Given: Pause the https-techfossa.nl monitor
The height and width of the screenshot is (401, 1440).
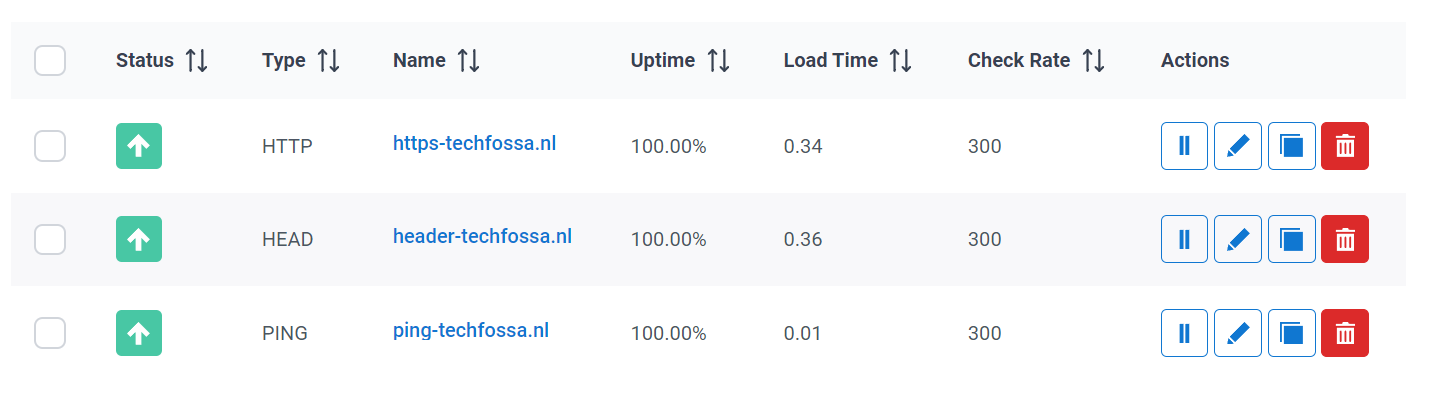Looking at the screenshot, I should [x=1184, y=146].
